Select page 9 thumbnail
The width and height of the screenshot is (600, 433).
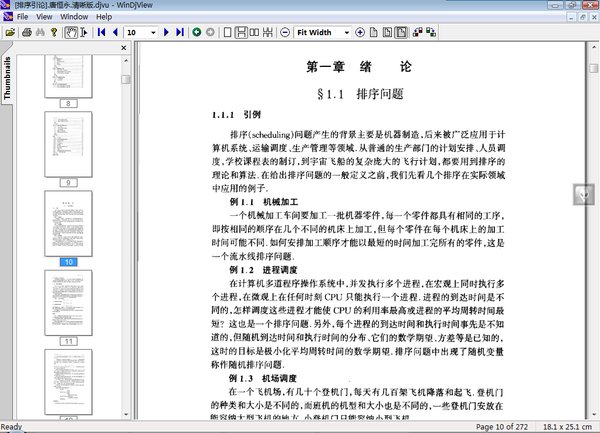coord(68,144)
